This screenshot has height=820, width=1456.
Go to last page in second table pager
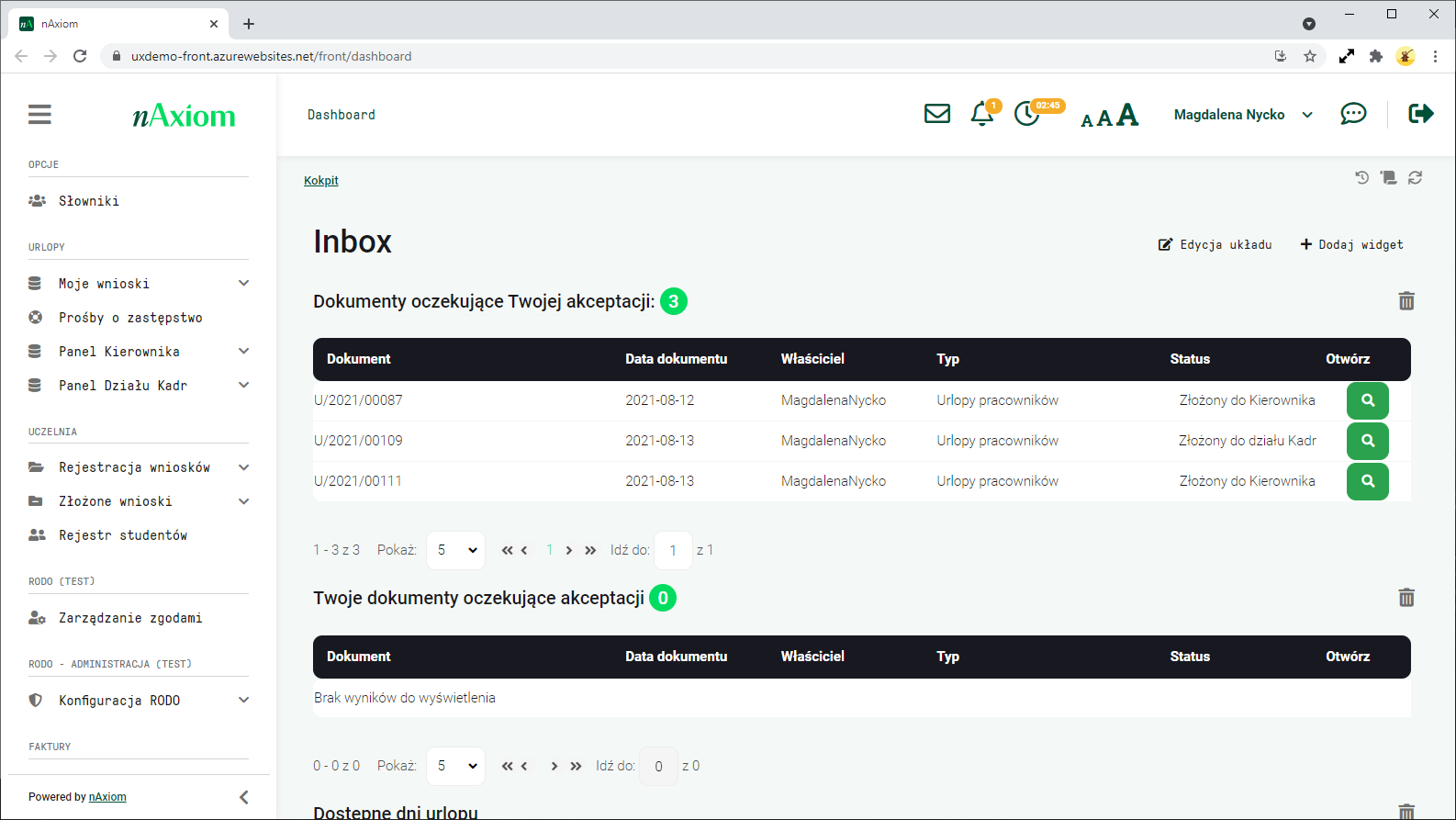[576, 766]
